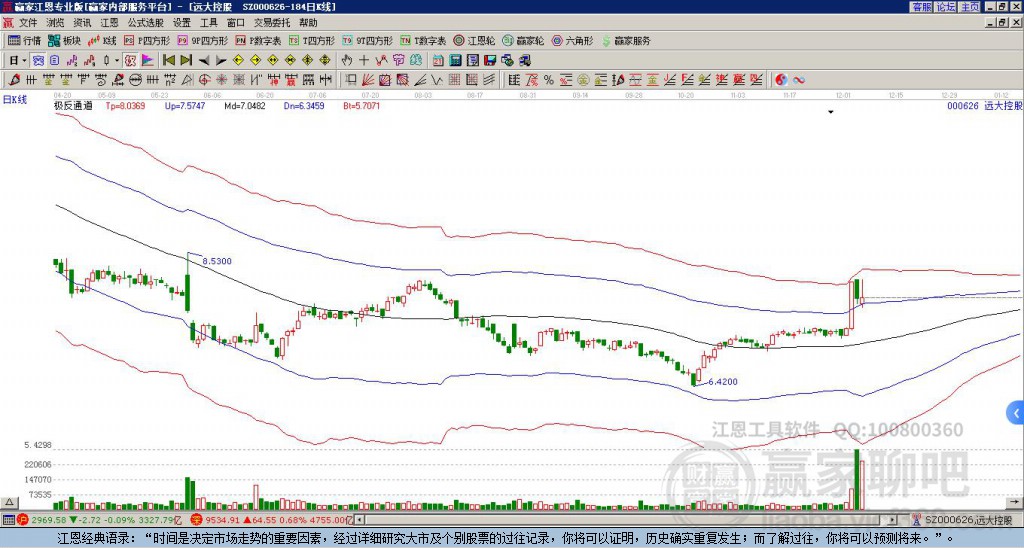Open the 论坛 forum link

pyautogui.click(x=946, y=7)
